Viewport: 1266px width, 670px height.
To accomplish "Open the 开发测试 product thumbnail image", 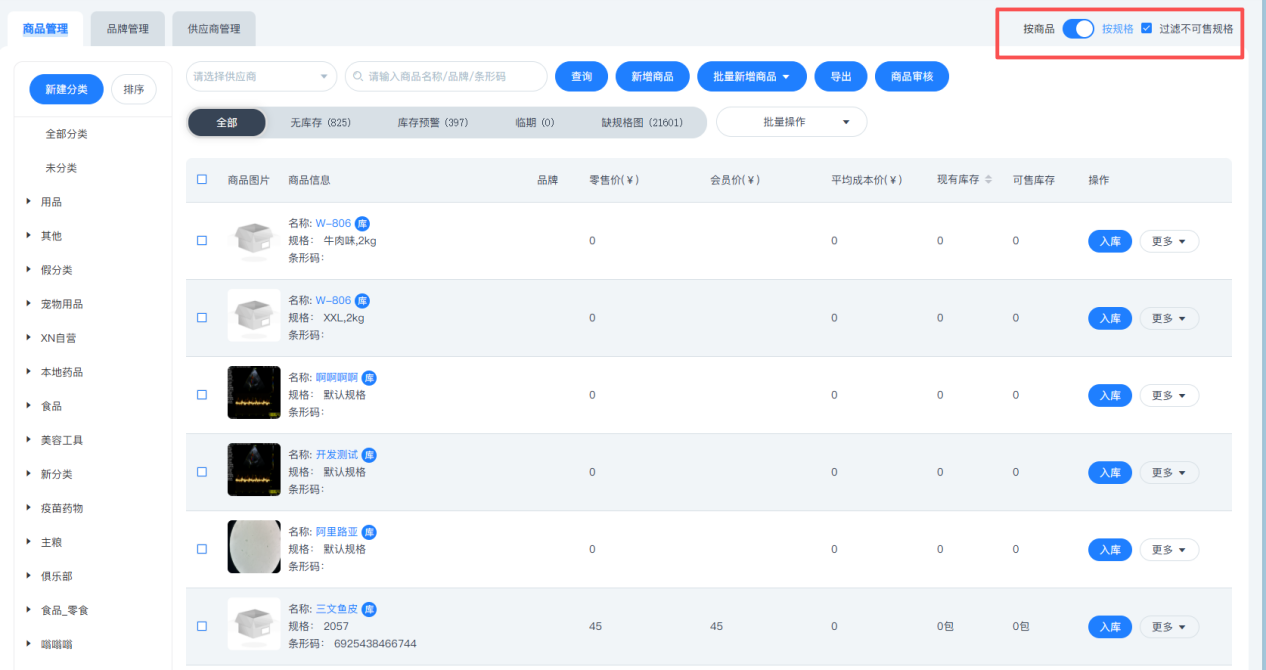I will [253, 469].
